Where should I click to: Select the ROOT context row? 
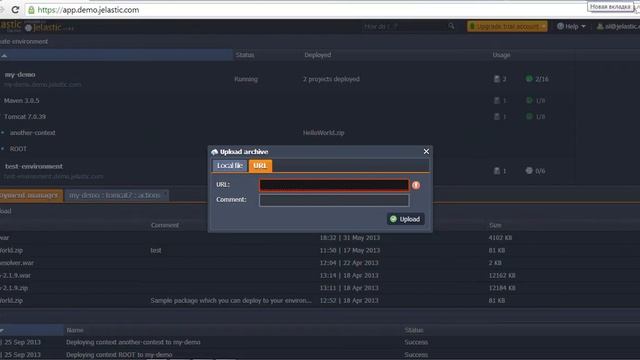(18, 149)
